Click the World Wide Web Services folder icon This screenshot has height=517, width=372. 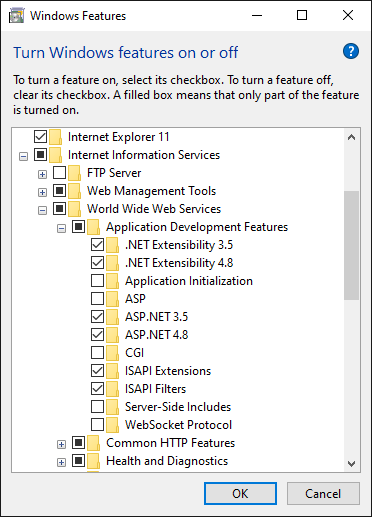pyautogui.click(x=74, y=209)
